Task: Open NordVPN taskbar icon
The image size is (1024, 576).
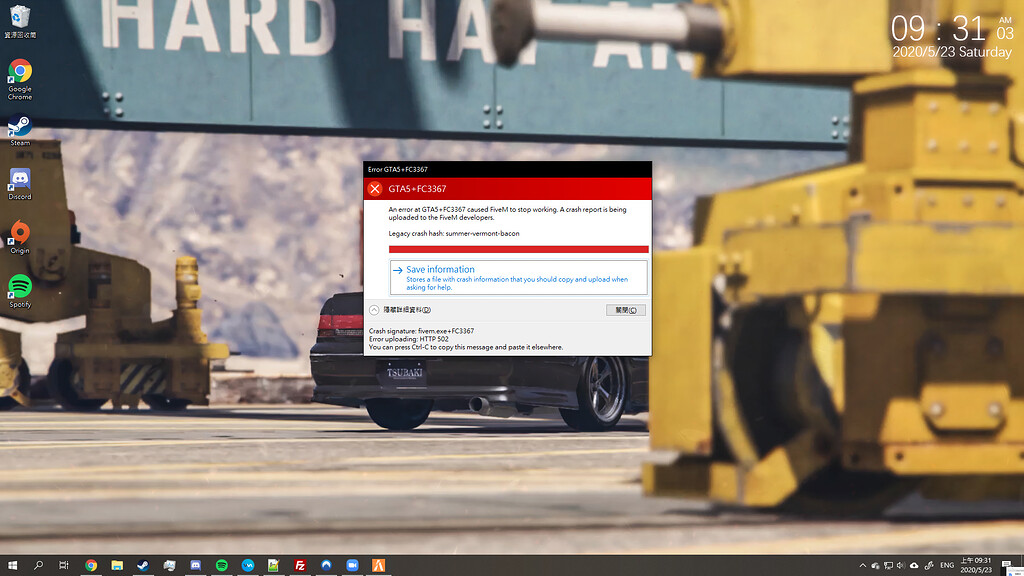Action: click(x=326, y=566)
